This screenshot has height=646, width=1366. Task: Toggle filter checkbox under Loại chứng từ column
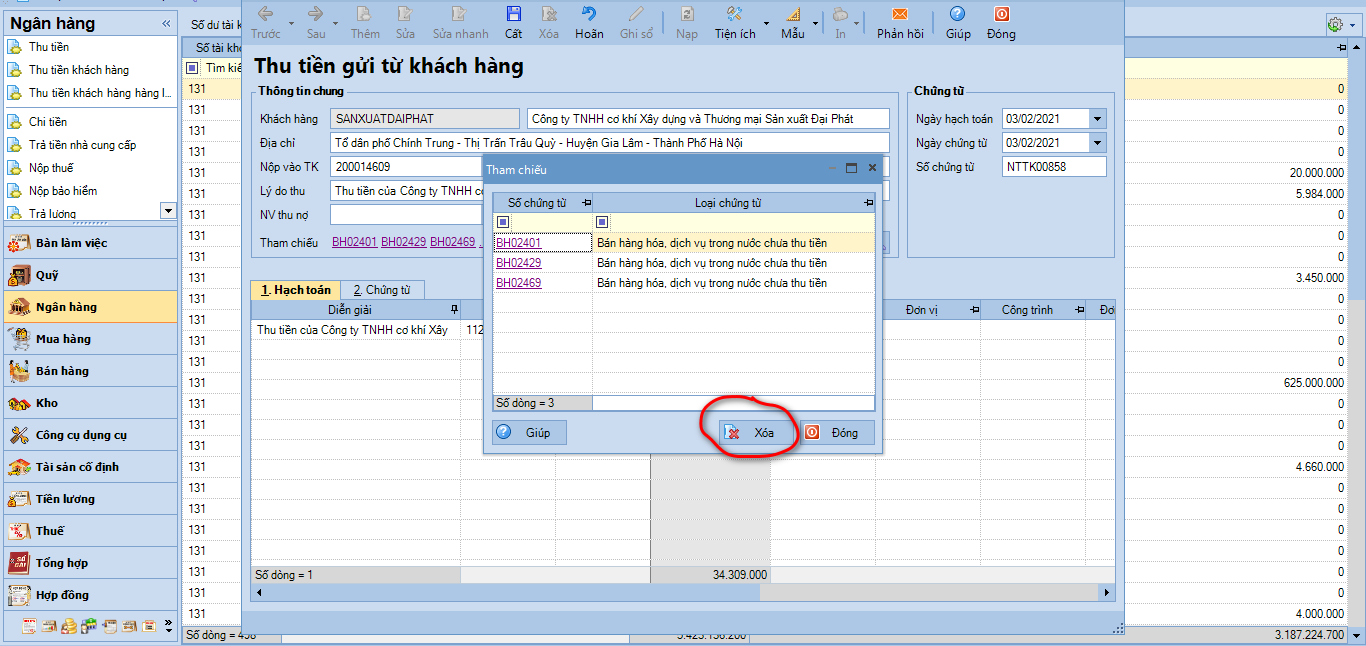coord(602,222)
